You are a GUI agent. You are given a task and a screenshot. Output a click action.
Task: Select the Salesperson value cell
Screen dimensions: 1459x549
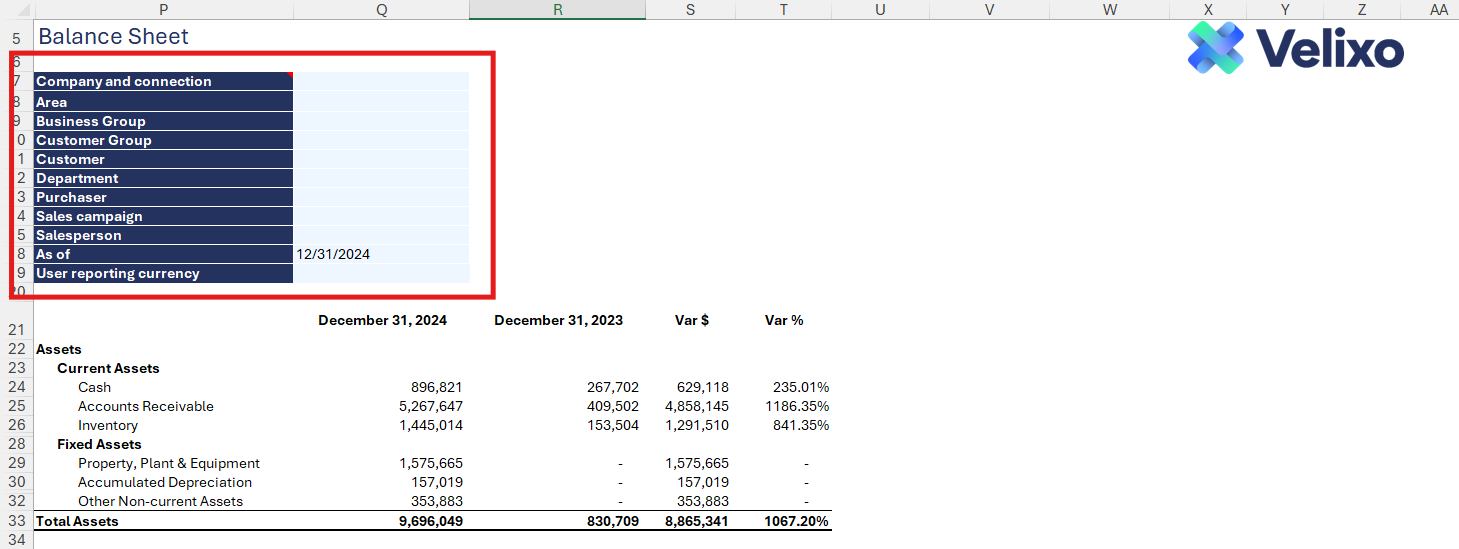coord(381,235)
